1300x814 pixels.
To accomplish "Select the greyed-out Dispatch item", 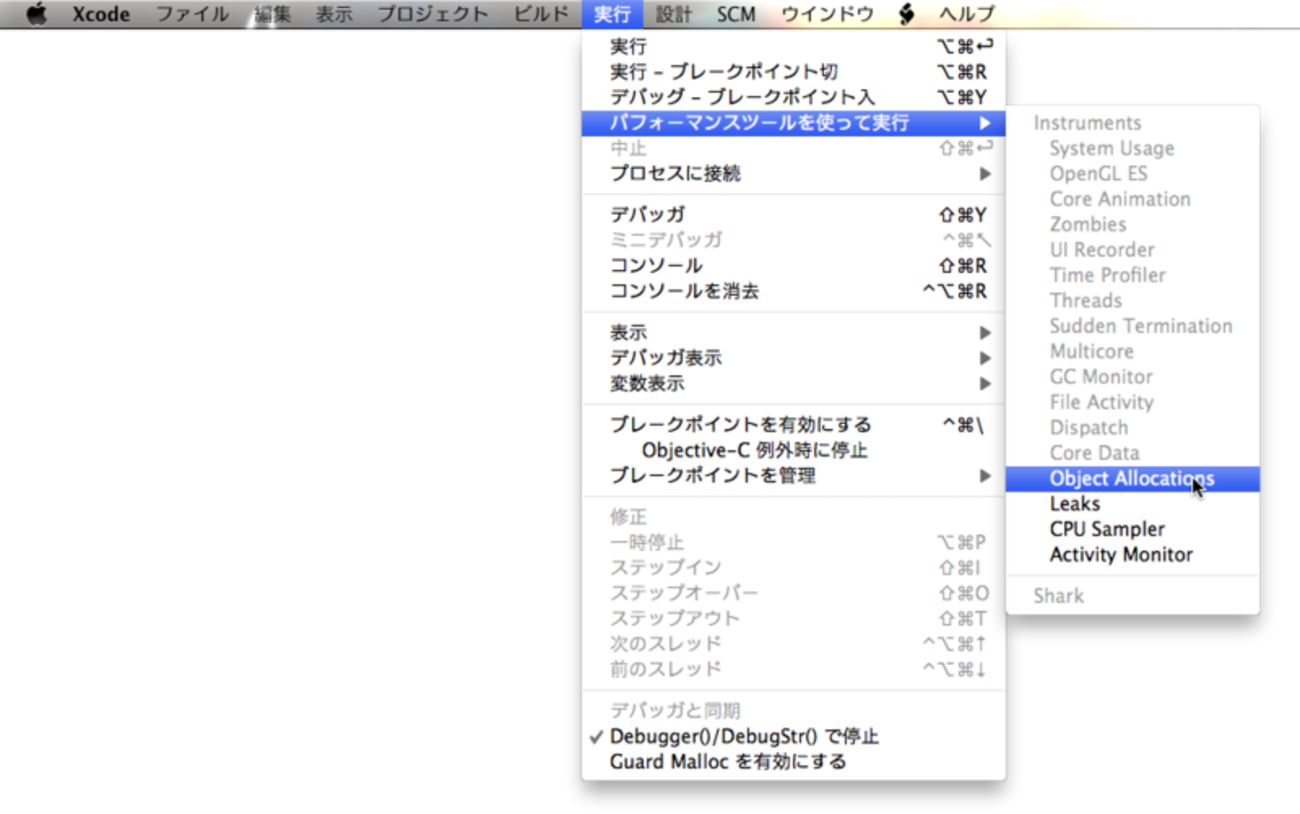I will (x=1133, y=428).
